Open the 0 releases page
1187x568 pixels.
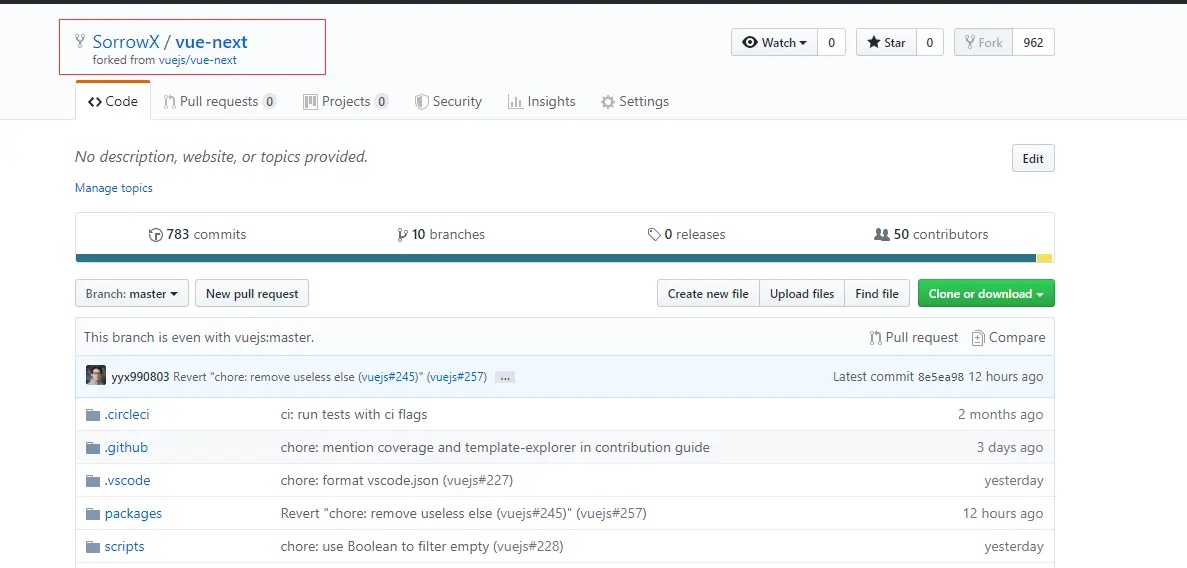coord(686,234)
